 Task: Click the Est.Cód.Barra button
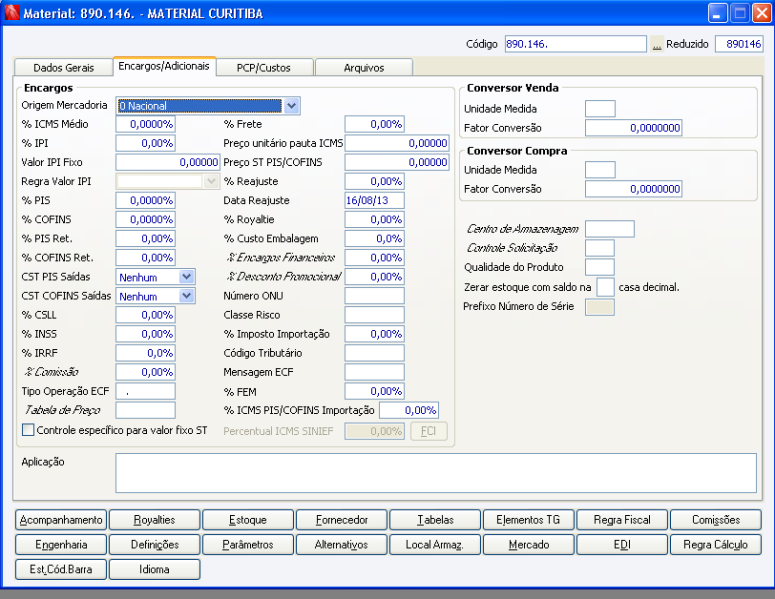[60, 570]
